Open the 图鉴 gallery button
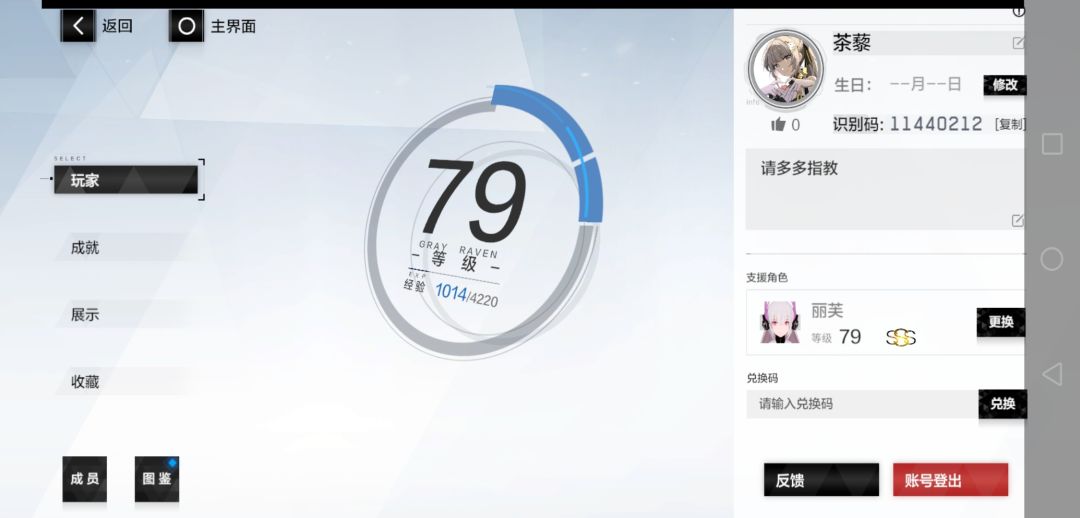1080x518 pixels. click(157, 479)
